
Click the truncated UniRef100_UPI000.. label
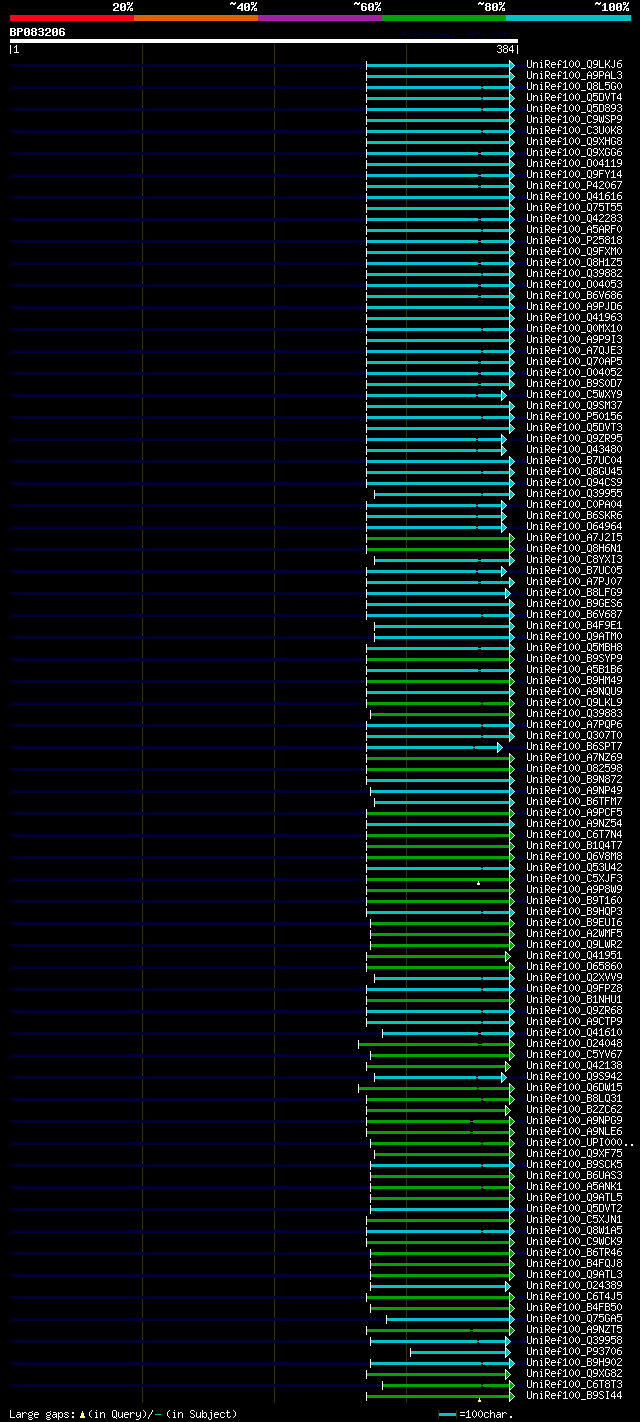tap(580, 1142)
